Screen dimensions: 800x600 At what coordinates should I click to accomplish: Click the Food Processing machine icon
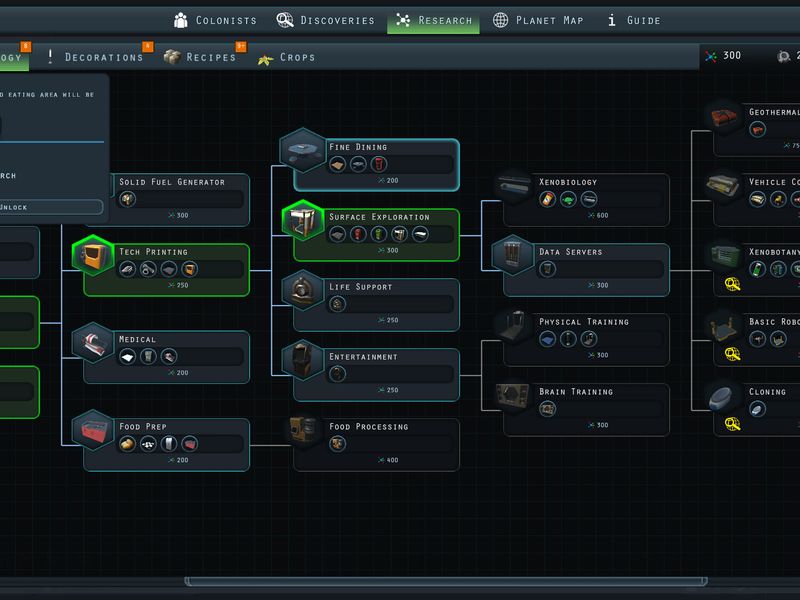point(303,430)
